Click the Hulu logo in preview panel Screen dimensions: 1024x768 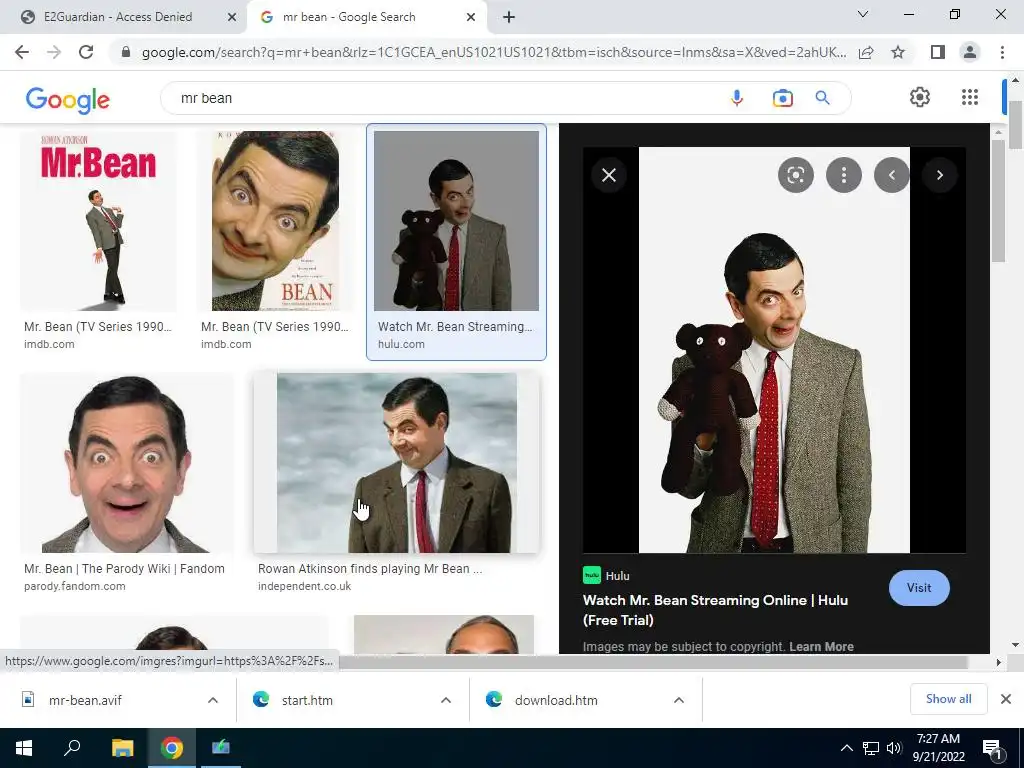pos(592,575)
